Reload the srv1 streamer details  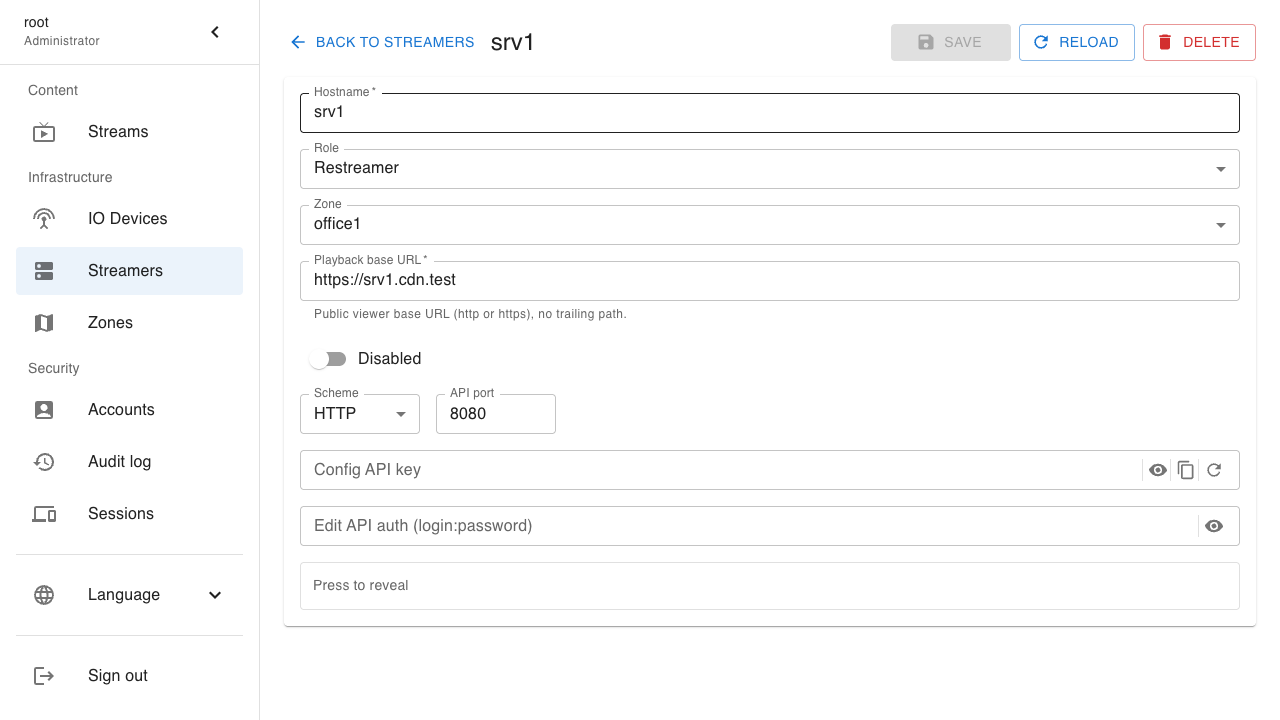1076,42
